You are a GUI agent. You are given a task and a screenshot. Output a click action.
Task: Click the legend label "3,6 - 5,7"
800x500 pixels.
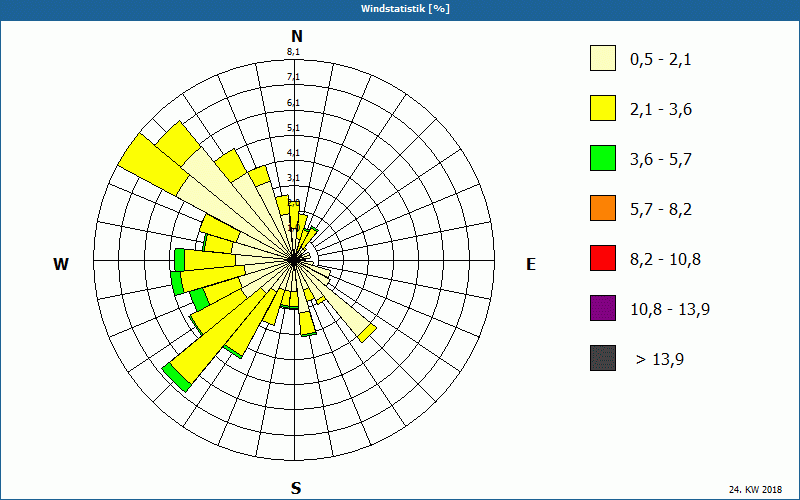pos(661,160)
